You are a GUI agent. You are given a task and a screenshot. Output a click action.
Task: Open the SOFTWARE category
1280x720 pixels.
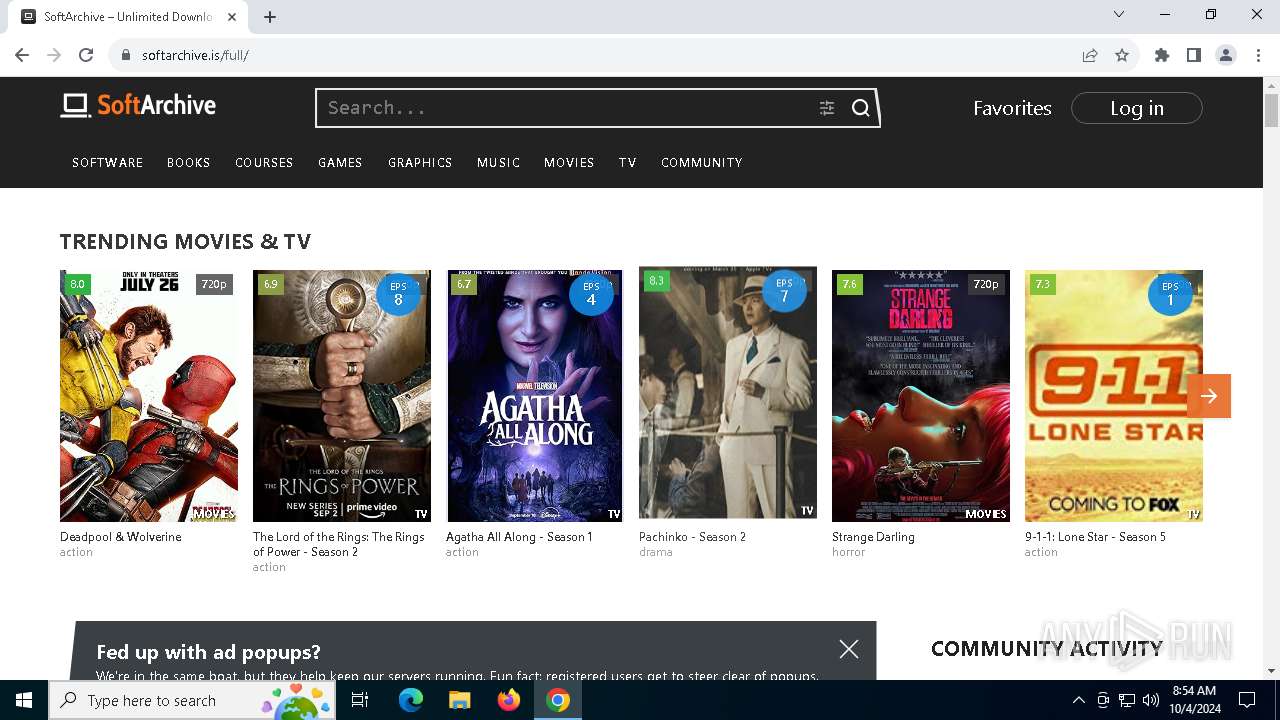tap(108, 162)
